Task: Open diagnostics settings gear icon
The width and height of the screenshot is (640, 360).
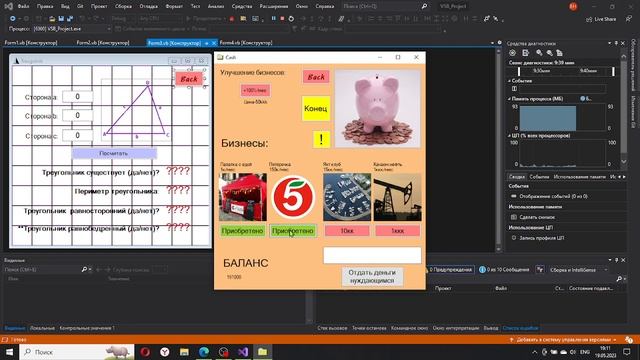Action: coord(513,53)
